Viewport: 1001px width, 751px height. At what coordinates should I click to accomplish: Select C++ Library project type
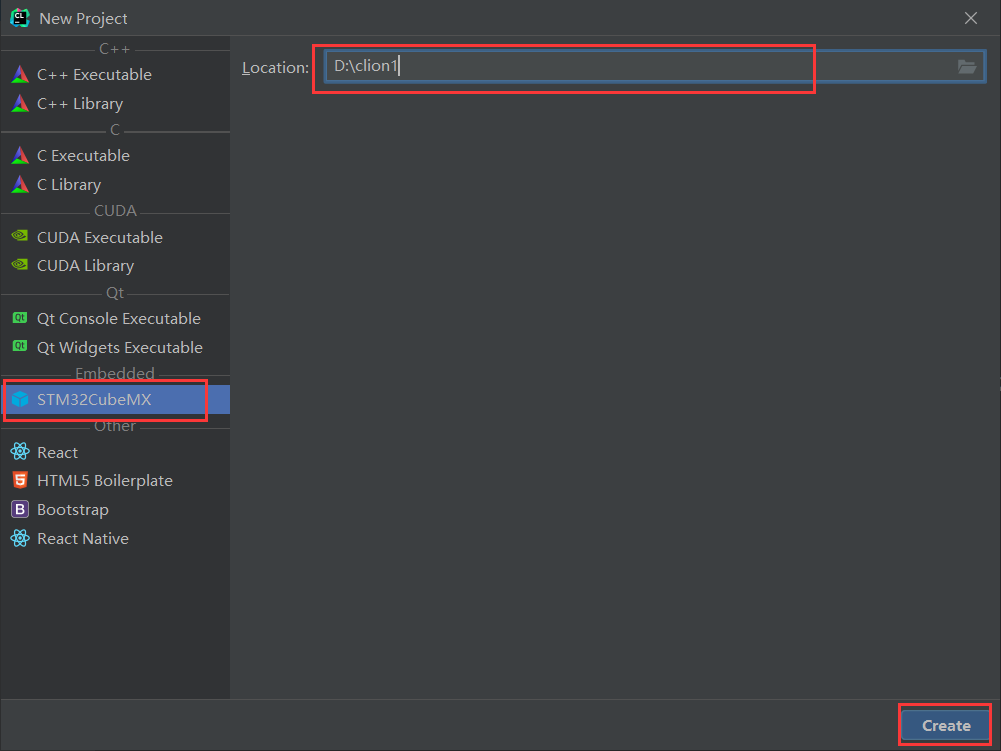coord(116,103)
